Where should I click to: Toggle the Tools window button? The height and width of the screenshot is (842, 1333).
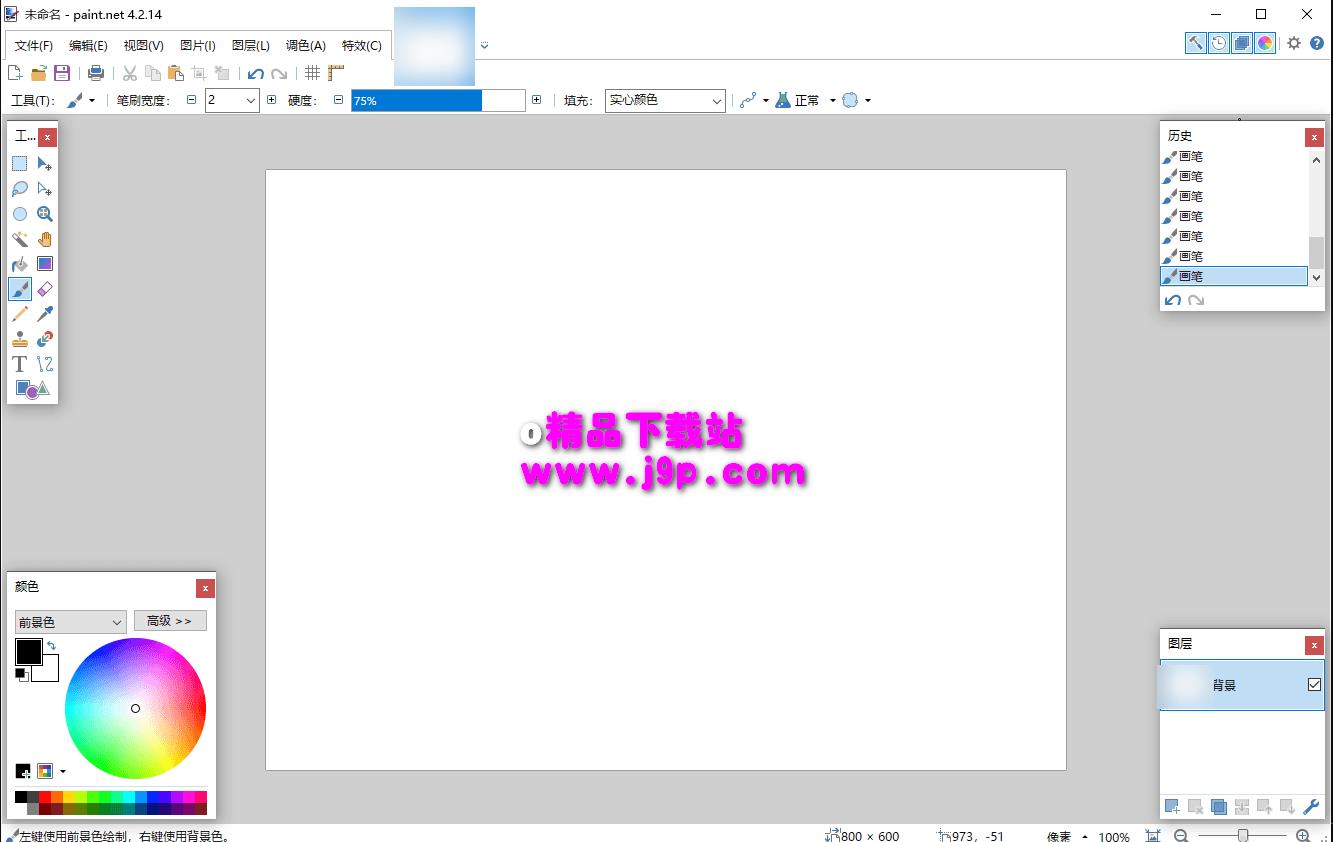click(1196, 43)
